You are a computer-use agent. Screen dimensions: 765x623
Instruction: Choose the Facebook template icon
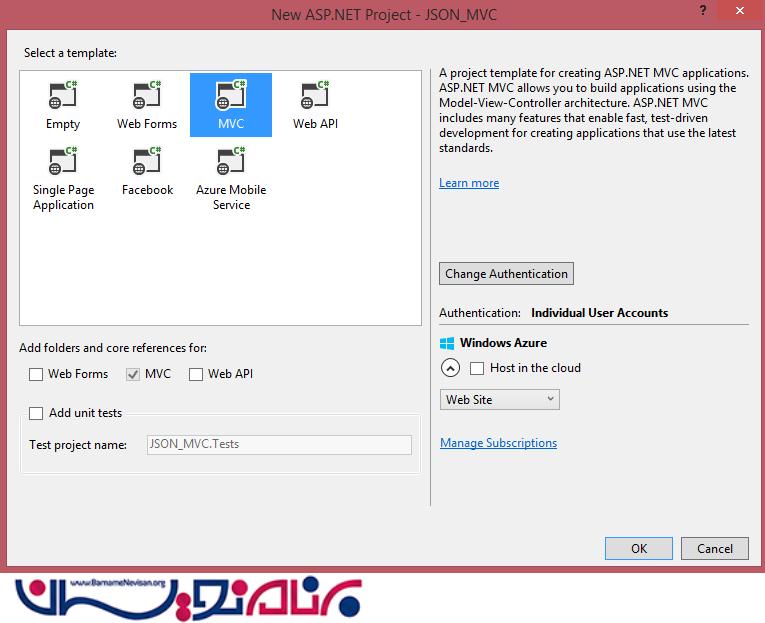(146, 163)
